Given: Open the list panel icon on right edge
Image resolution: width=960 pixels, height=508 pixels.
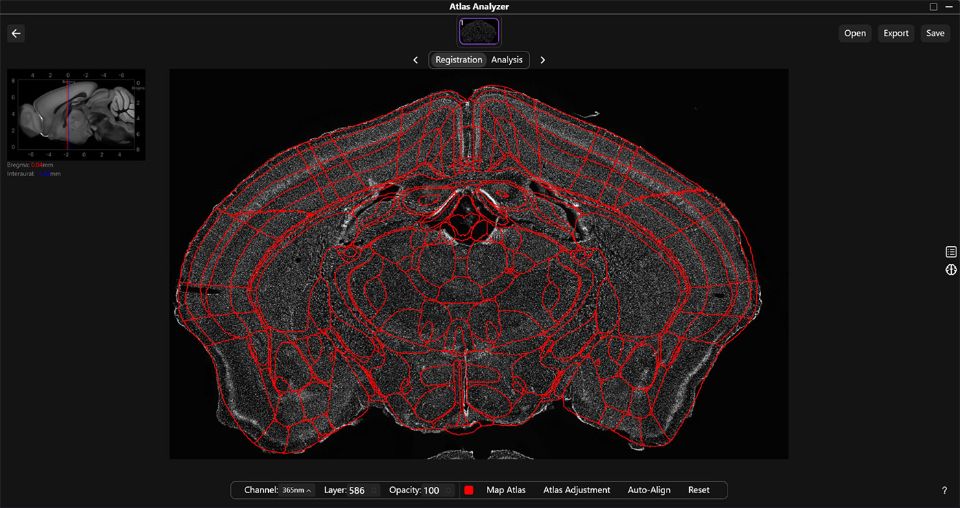Looking at the screenshot, I should point(951,252).
